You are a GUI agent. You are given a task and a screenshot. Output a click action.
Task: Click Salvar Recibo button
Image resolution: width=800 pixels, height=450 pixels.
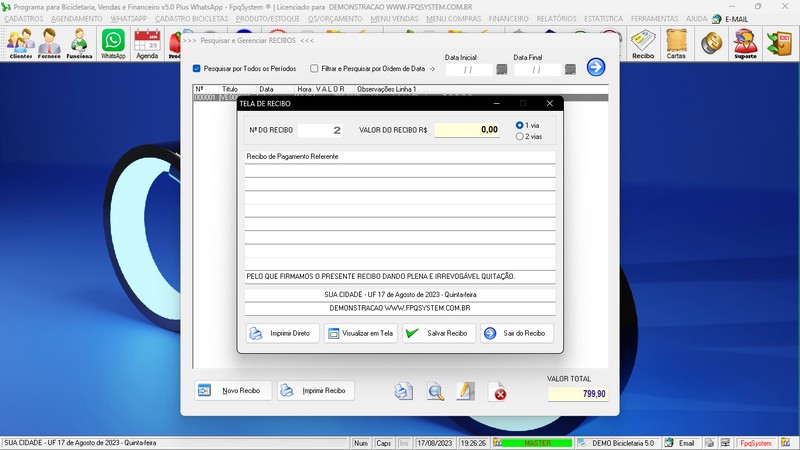click(439, 333)
